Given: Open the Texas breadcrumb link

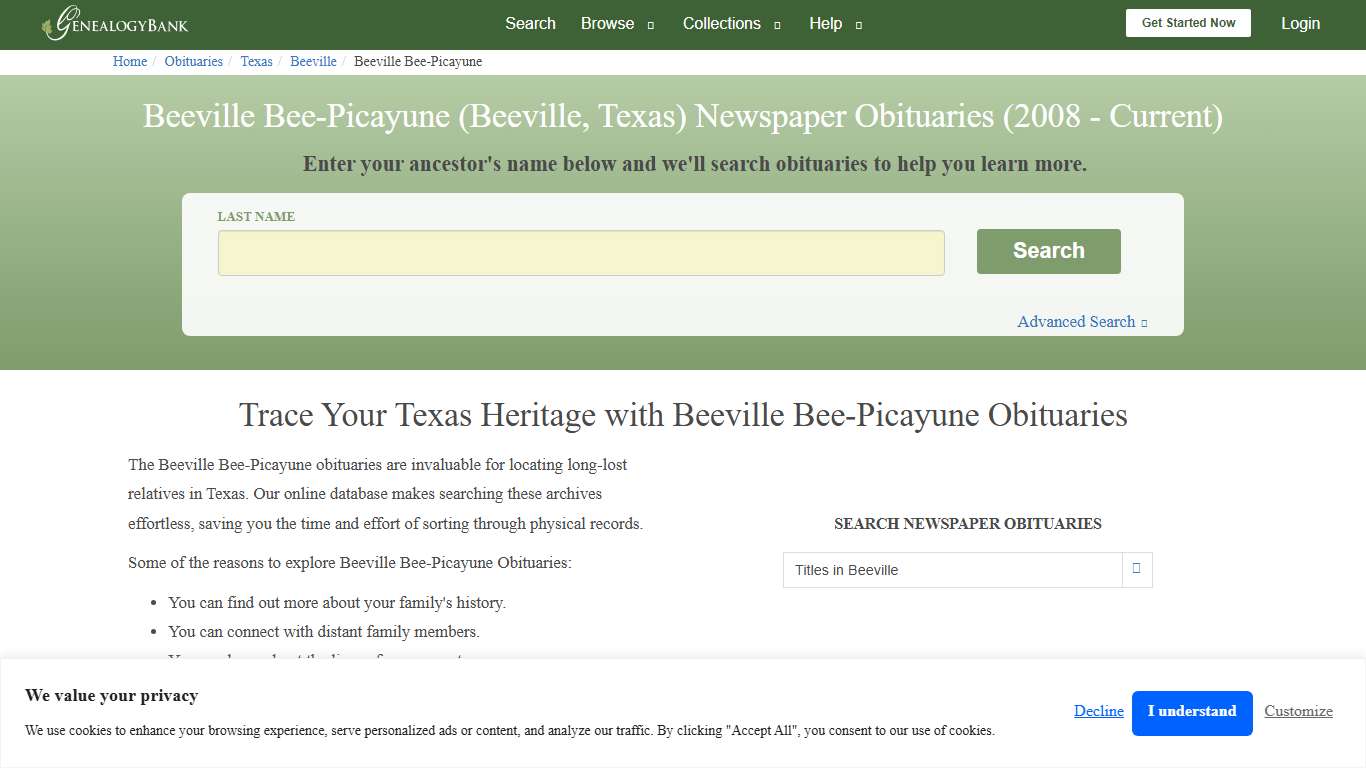Looking at the screenshot, I should (x=256, y=61).
